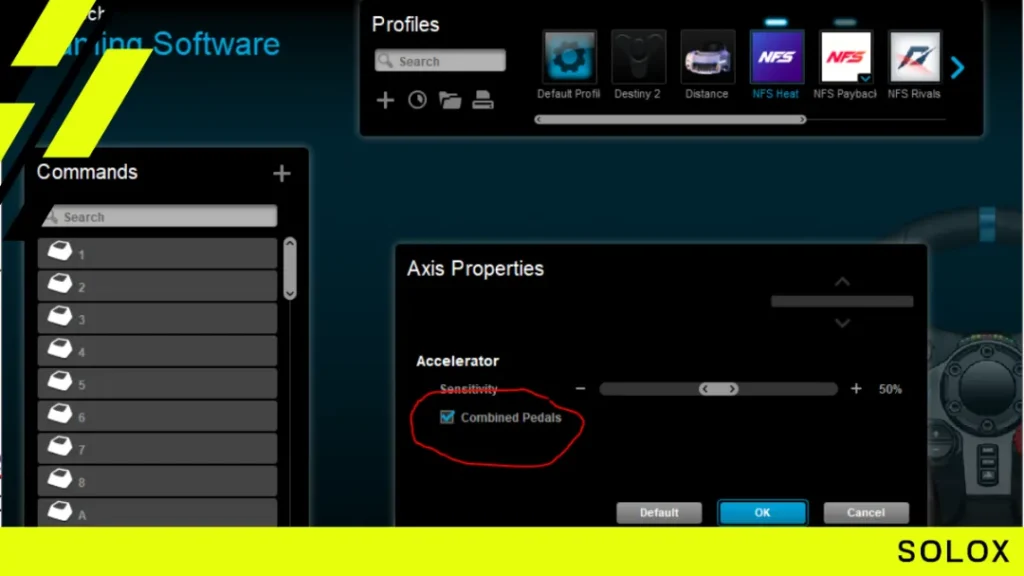Select command key 3 in list
This screenshot has width=1024, height=576.
pyautogui.click(x=157, y=319)
